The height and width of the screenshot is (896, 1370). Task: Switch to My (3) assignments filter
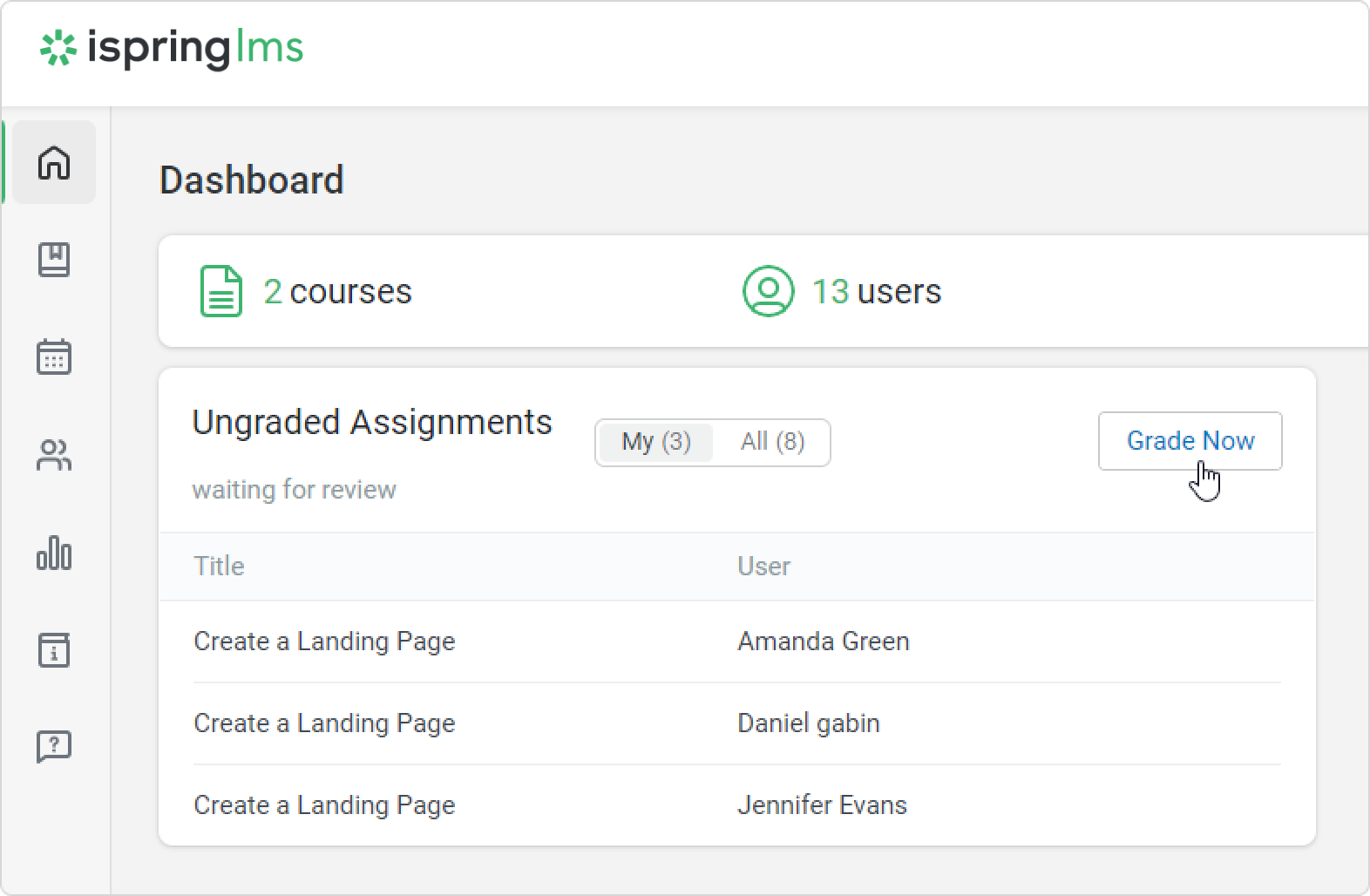pyautogui.click(x=655, y=442)
